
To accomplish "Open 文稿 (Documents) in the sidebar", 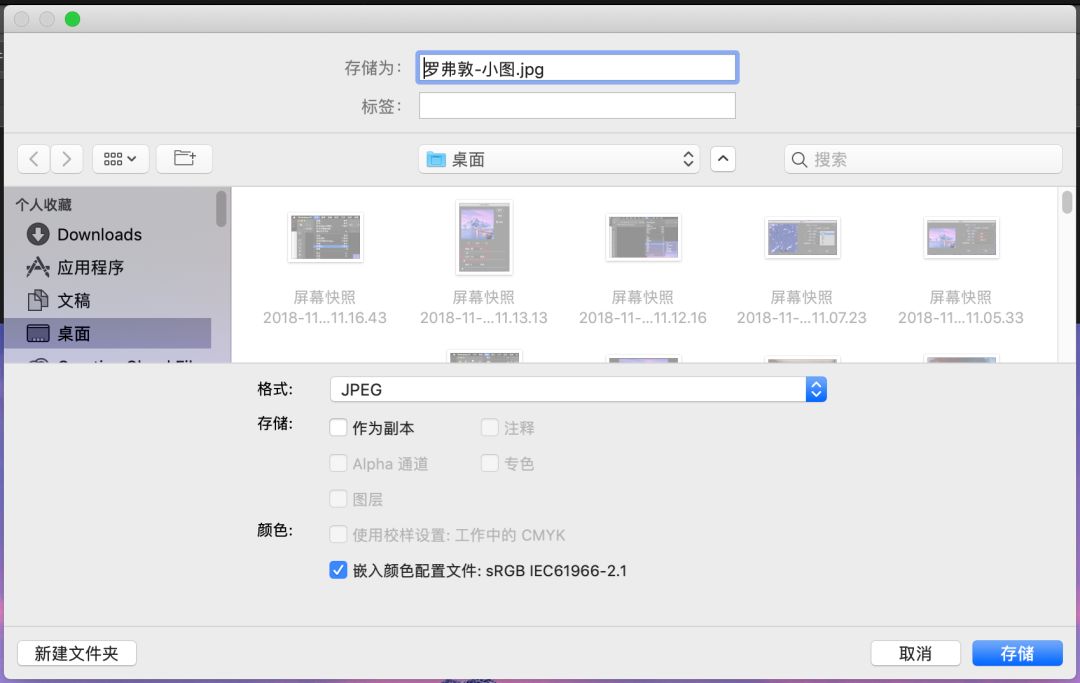I will click(x=75, y=299).
